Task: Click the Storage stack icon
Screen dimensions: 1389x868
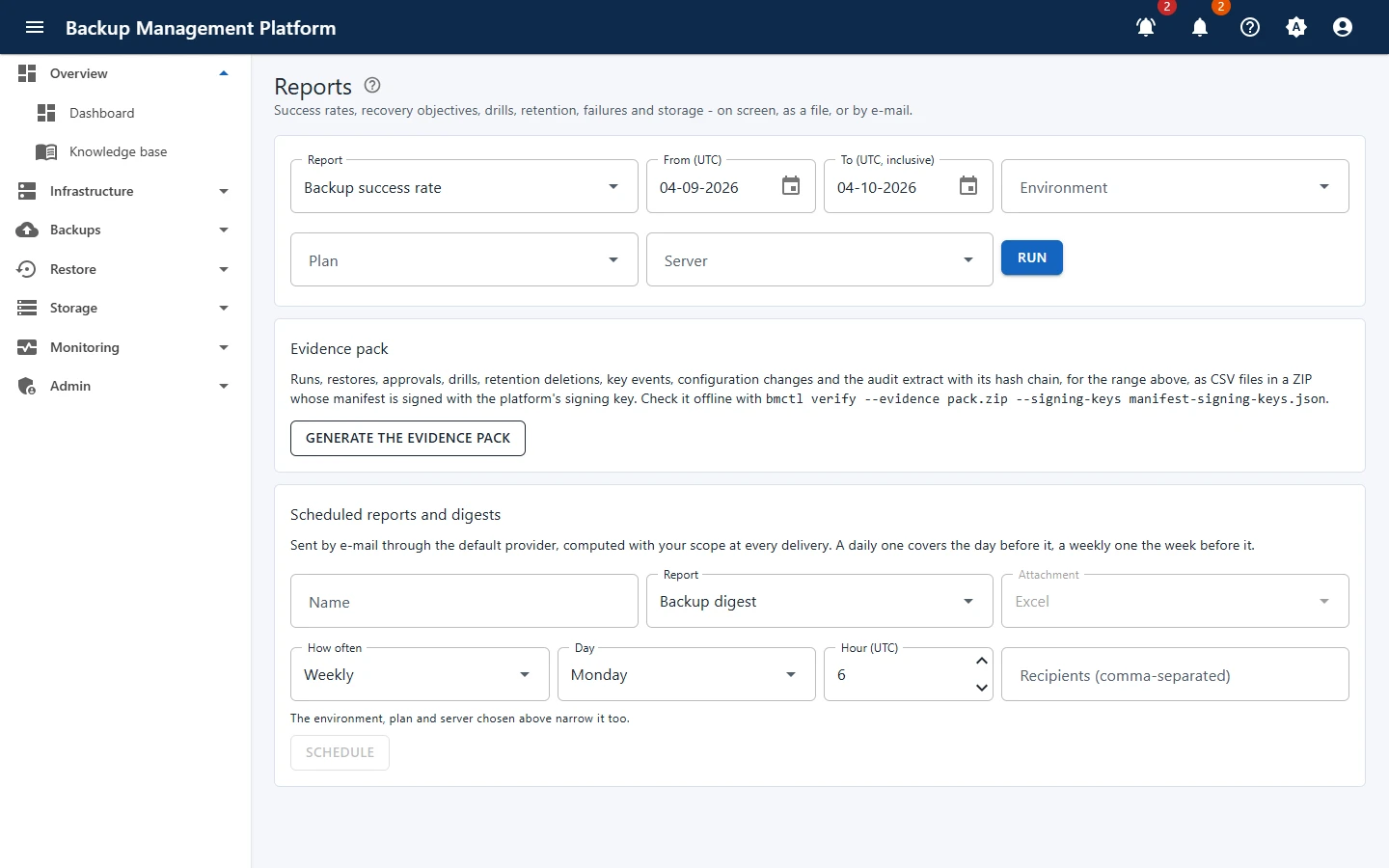Action: (27, 308)
